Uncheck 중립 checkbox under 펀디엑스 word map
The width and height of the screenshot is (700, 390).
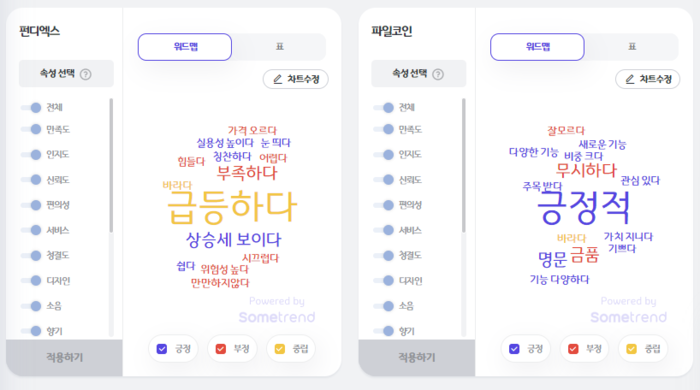[280, 349]
